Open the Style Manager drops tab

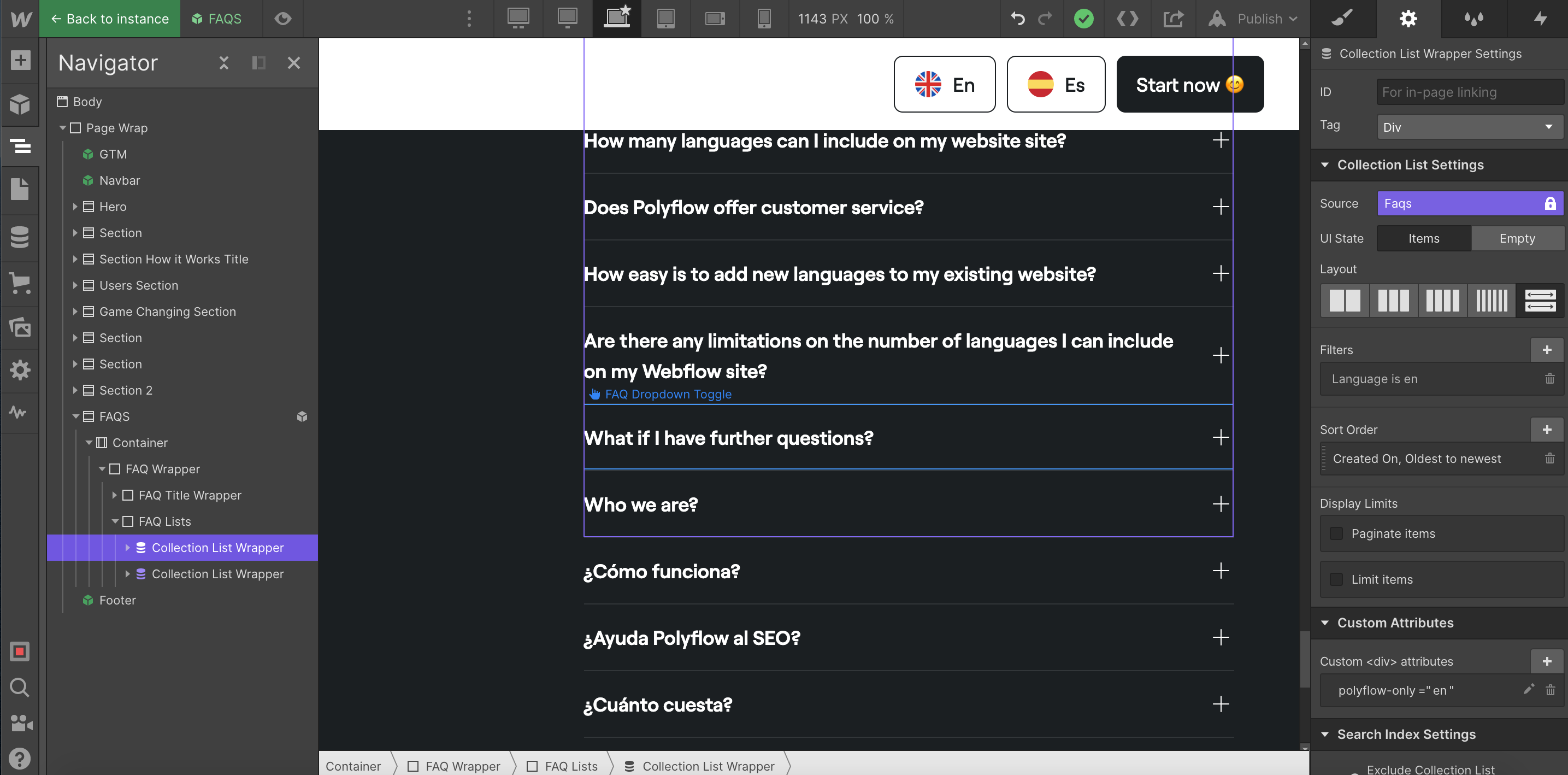point(1473,18)
